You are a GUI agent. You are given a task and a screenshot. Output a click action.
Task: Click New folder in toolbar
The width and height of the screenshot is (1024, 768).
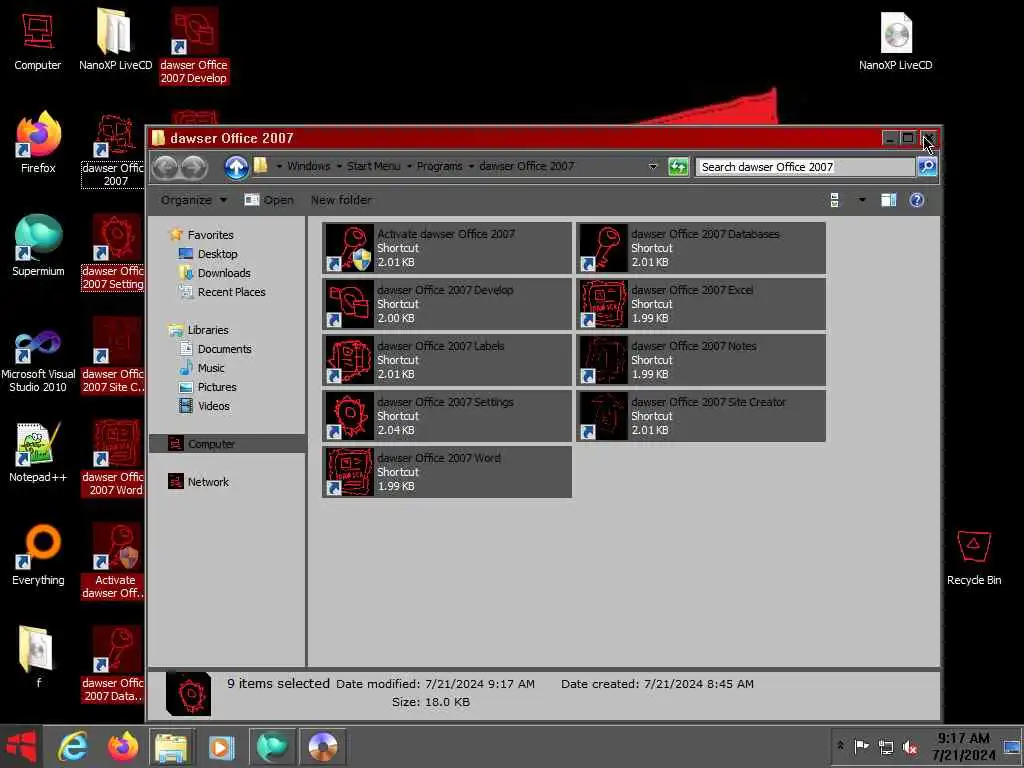point(341,200)
